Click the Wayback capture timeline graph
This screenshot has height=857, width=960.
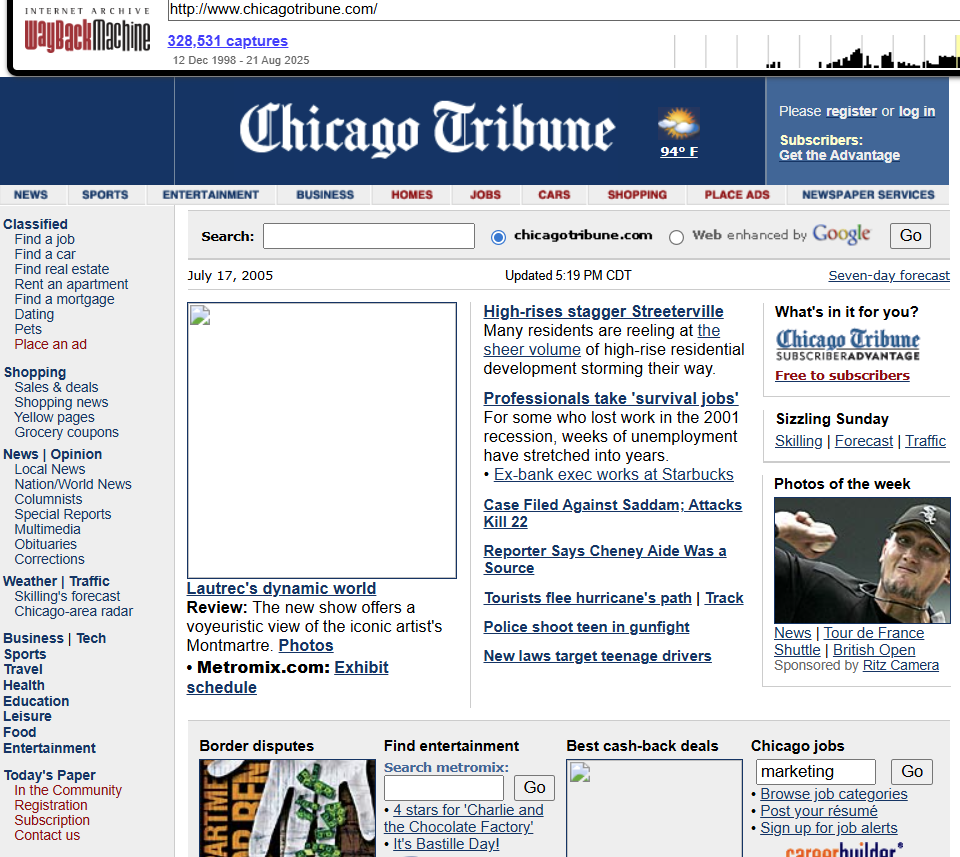click(817, 51)
